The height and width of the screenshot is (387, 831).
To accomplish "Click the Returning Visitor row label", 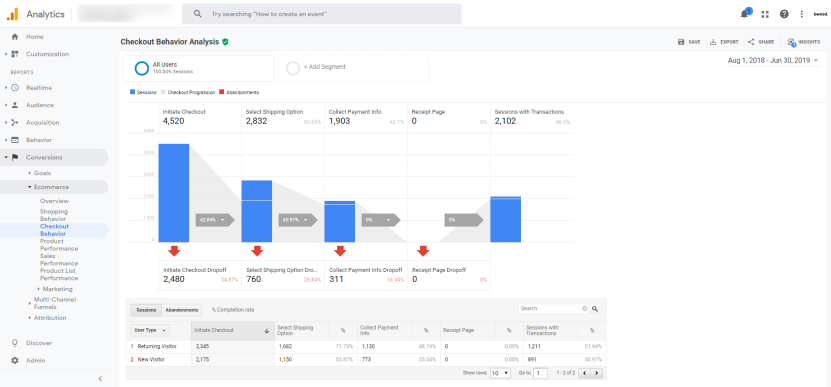I will tap(157, 346).
